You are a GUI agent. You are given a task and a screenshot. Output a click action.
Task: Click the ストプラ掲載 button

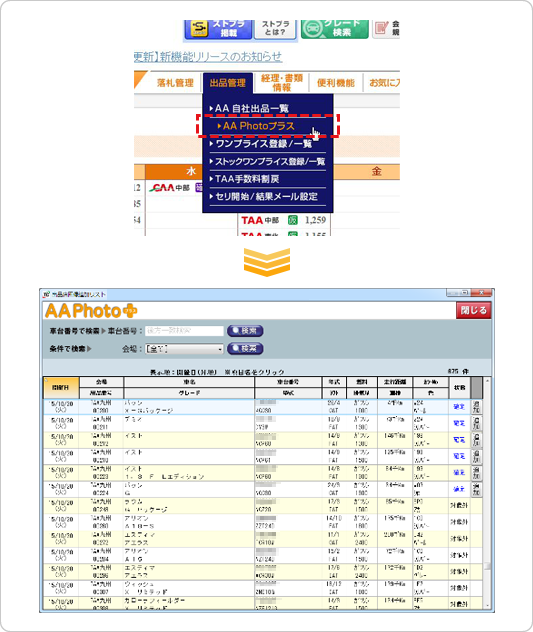[x=218, y=29]
